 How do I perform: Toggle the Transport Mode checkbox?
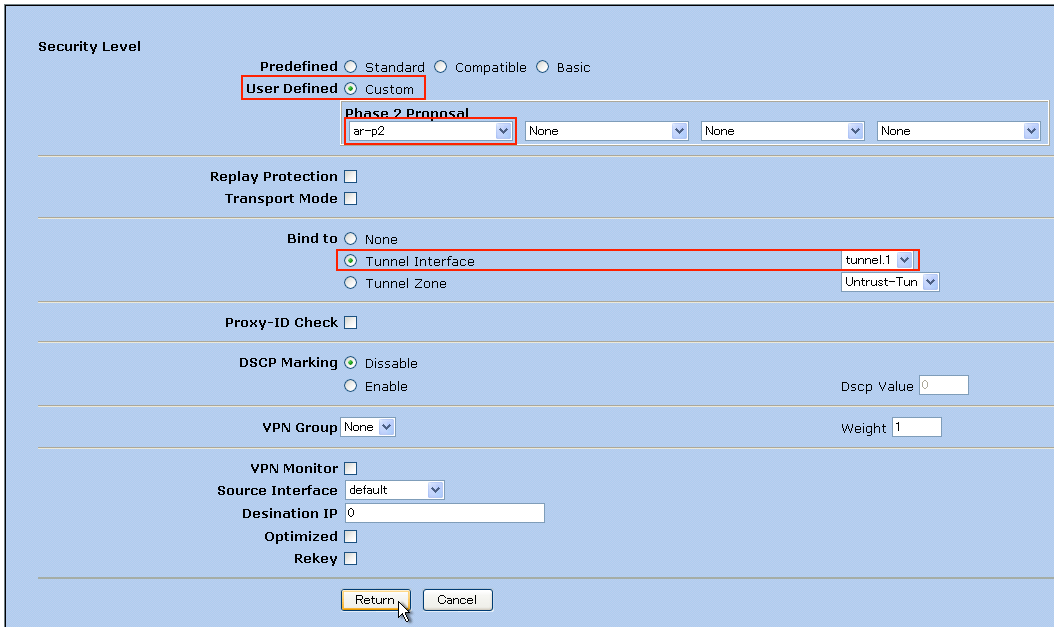[x=350, y=198]
